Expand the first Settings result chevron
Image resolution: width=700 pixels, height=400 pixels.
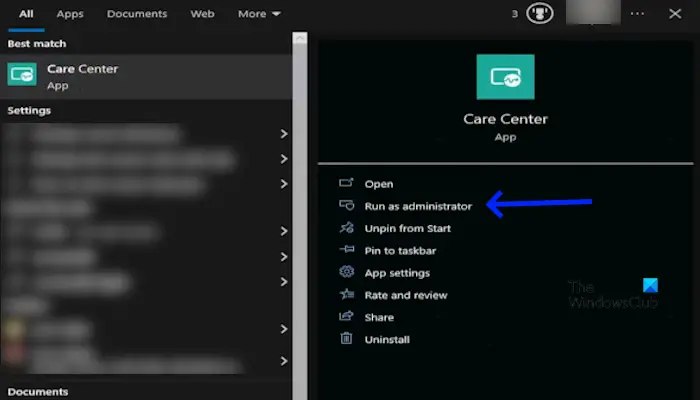tap(284, 134)
